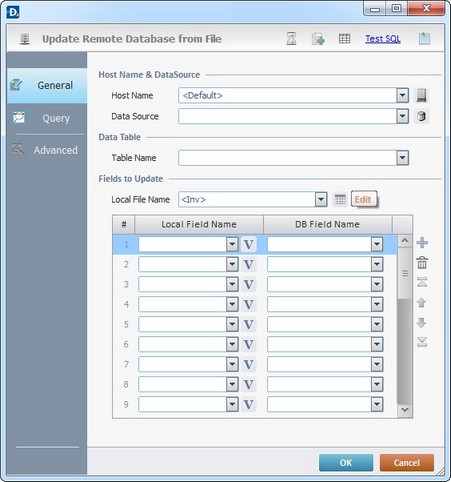Confirm with the OK button
The image size is (451, 482).
pos(346,463)
